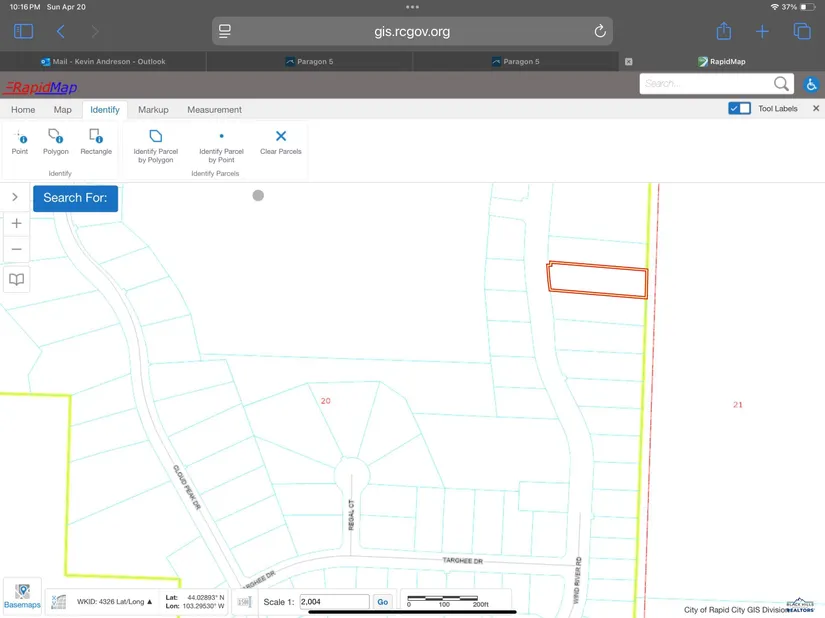
Task: Open the Home ribbon tab
Action: click(23, 110)
